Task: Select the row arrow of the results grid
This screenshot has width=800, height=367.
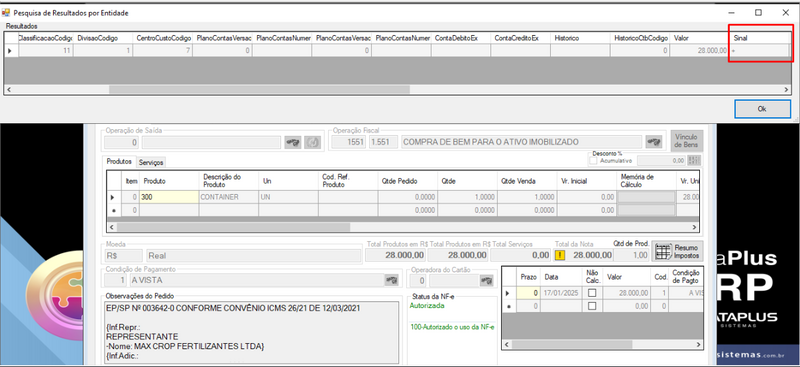Action: click(10, 51)
